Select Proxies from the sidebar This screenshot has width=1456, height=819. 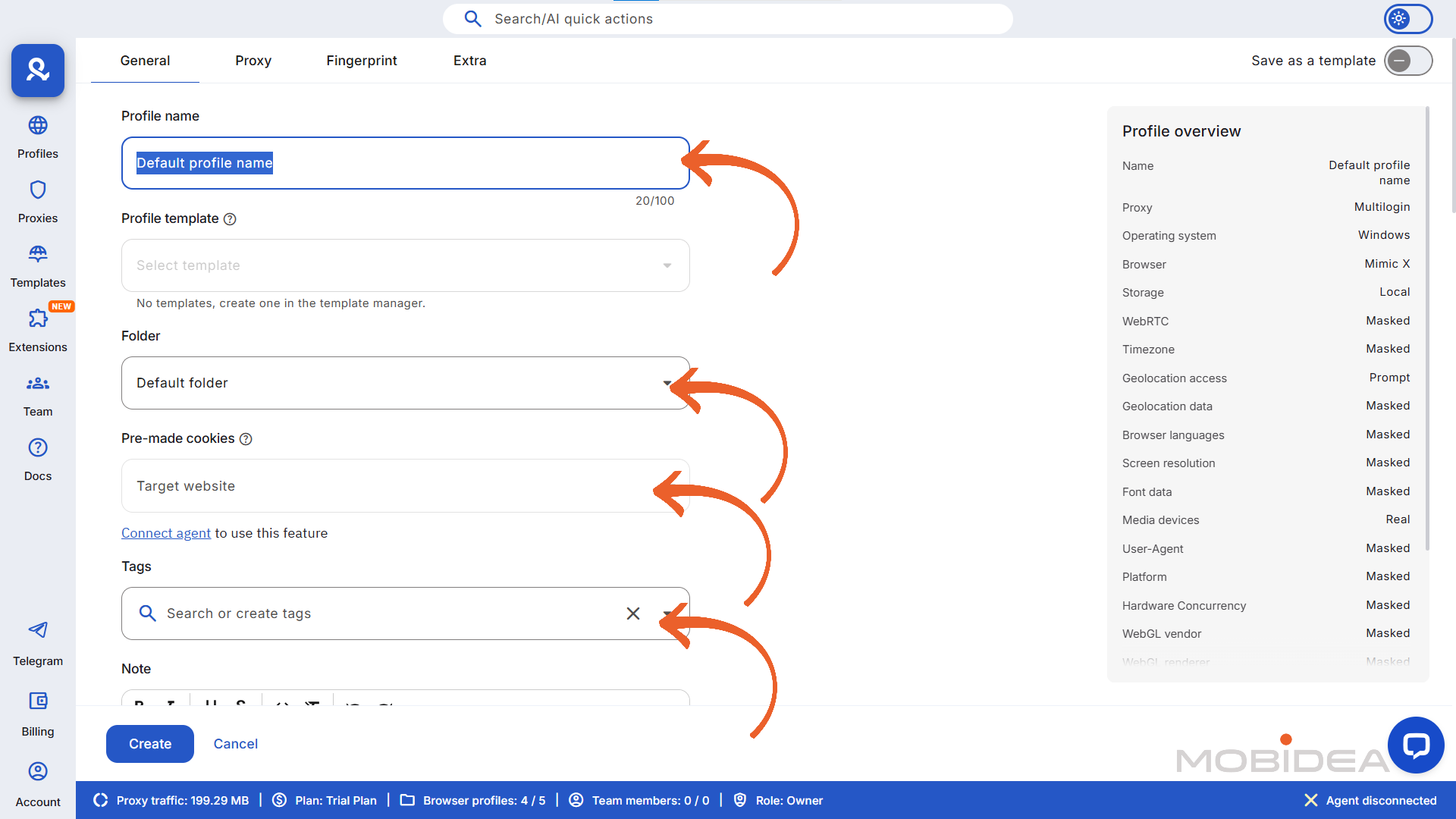point(37,199)
